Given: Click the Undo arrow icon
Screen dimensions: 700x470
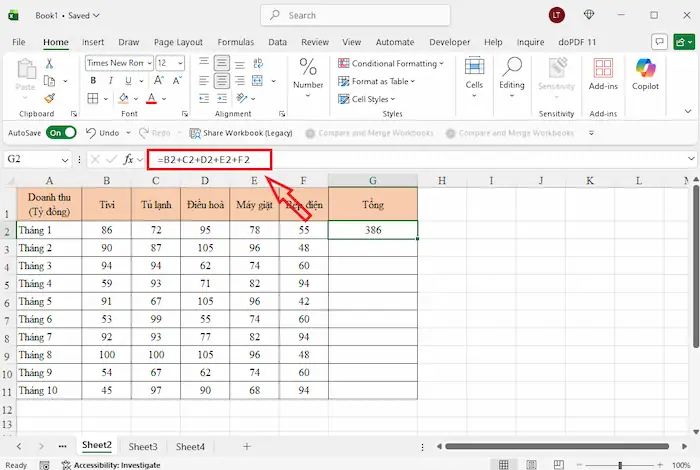Looking at the screenshot, I should click(x=91, y=132).
